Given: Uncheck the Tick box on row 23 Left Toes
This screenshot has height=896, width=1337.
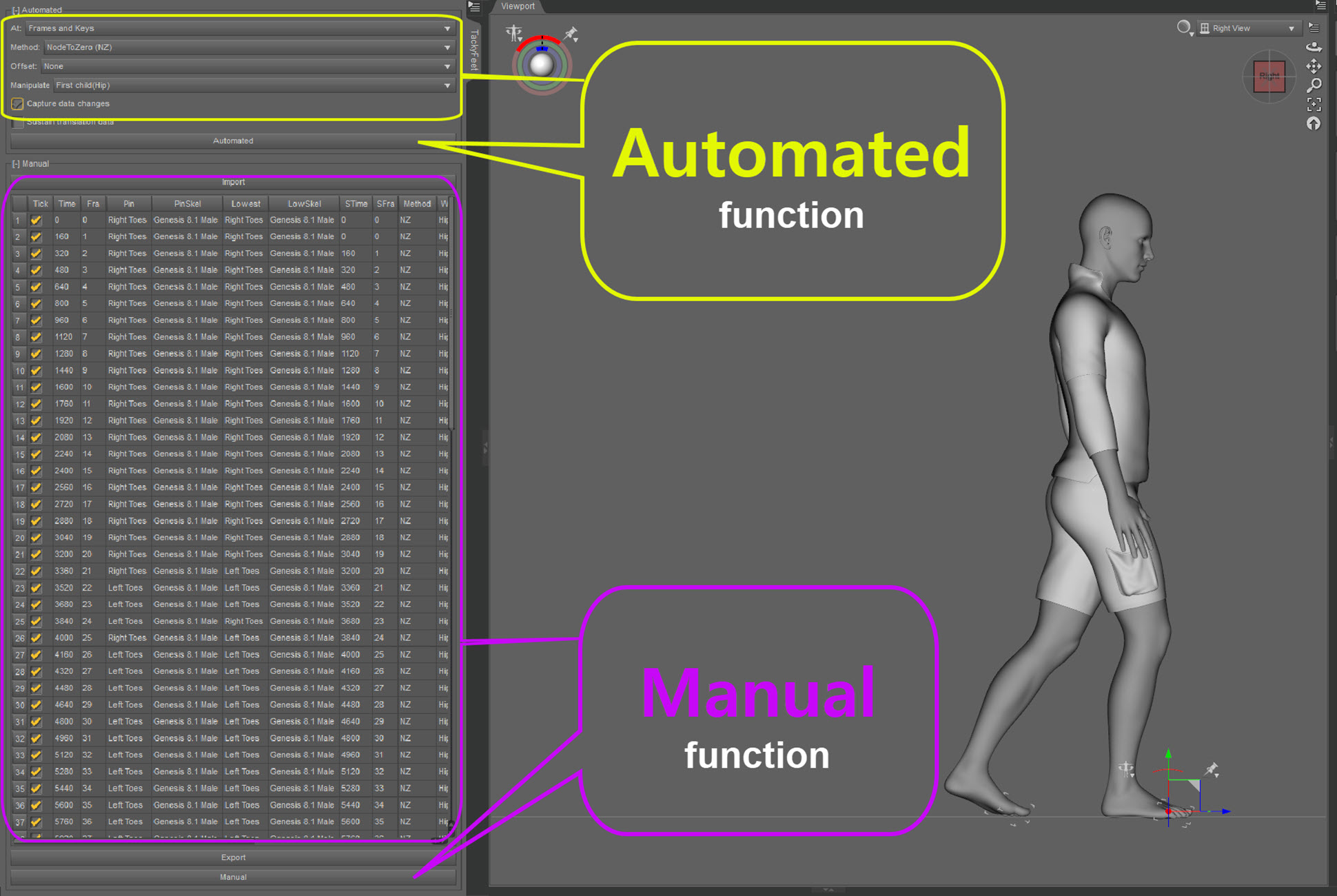Looking at the screenshot, I should click(x=36, y=588).
